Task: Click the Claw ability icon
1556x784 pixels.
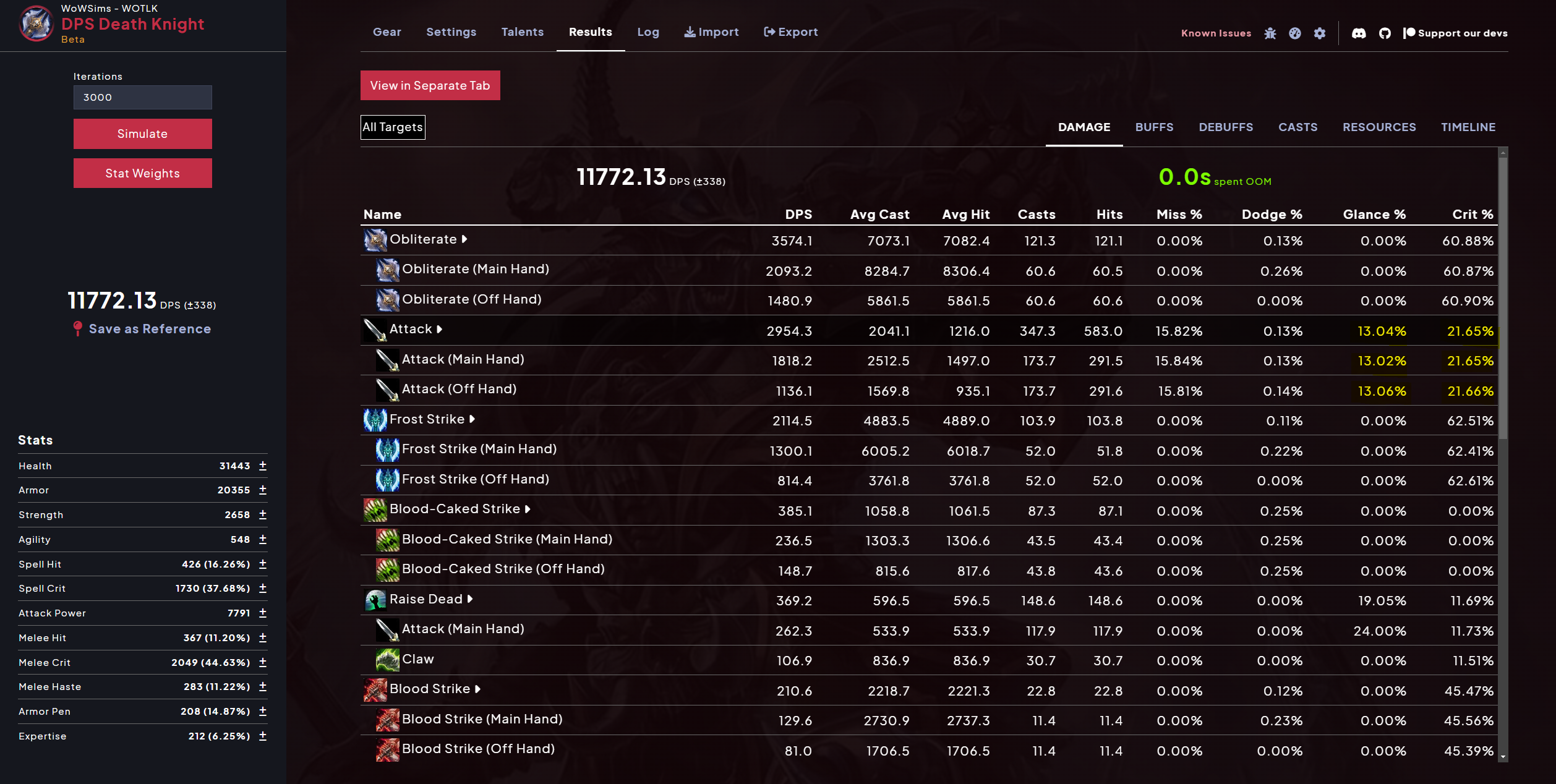Action: click(388, 660)
